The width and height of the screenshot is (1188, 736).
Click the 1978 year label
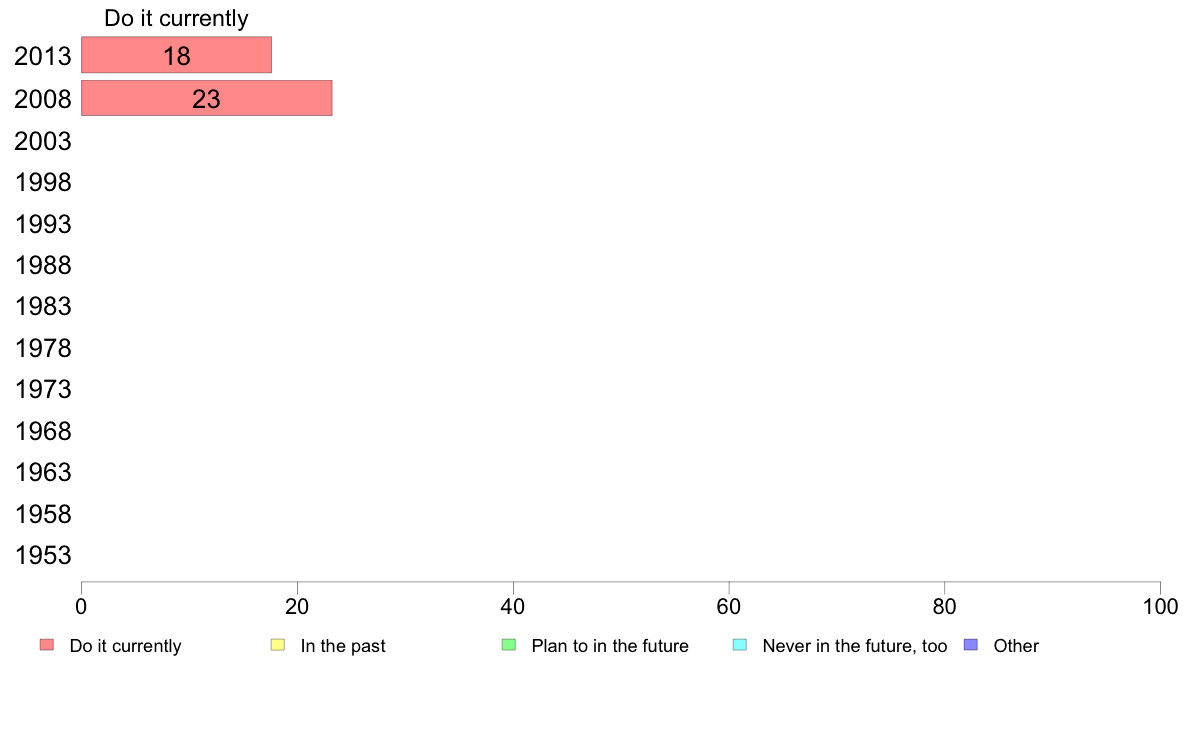[x=42, y=349]
